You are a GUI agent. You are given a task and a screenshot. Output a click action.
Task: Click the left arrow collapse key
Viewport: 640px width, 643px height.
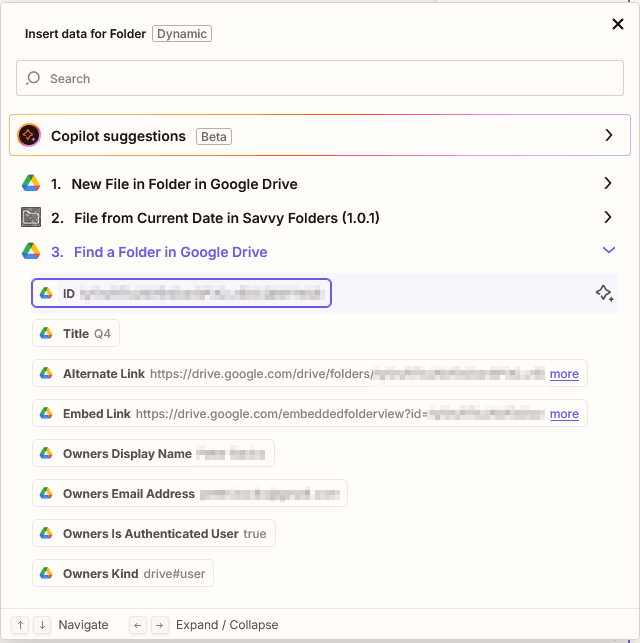coord(138,625)
